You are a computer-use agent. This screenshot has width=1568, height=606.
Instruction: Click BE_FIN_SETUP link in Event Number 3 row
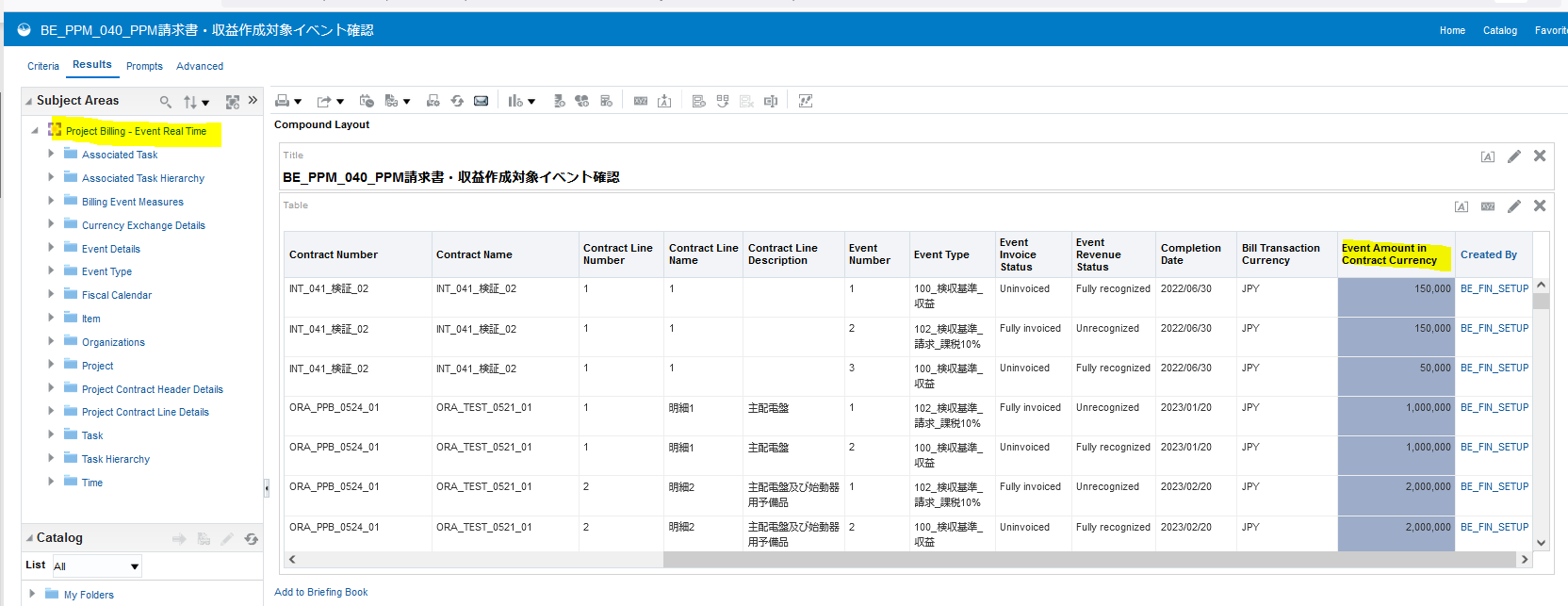tap(1494, 368)
